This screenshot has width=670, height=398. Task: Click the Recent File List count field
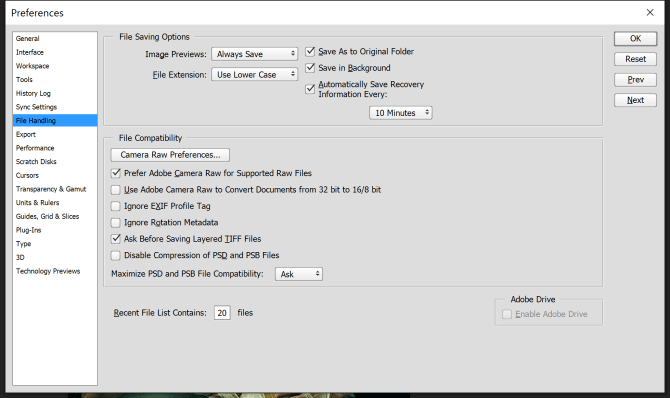pyautogui.click(x=222, y=313)
